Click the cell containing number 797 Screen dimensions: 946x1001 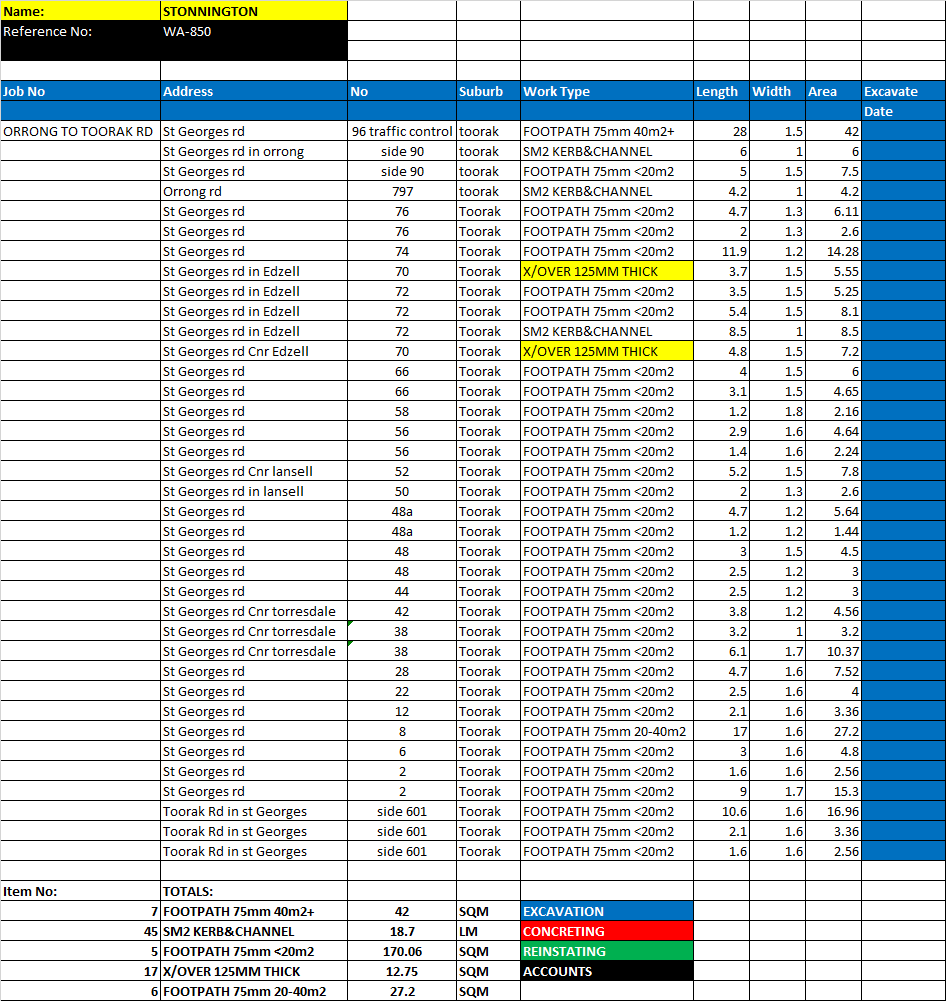tap(402, 191)
